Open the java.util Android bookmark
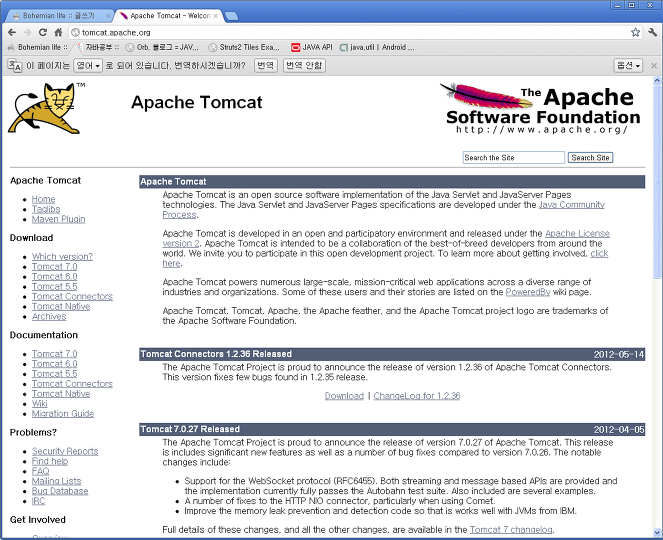The height and width of the screenshot is (540, 663). [x=377, y=47]
